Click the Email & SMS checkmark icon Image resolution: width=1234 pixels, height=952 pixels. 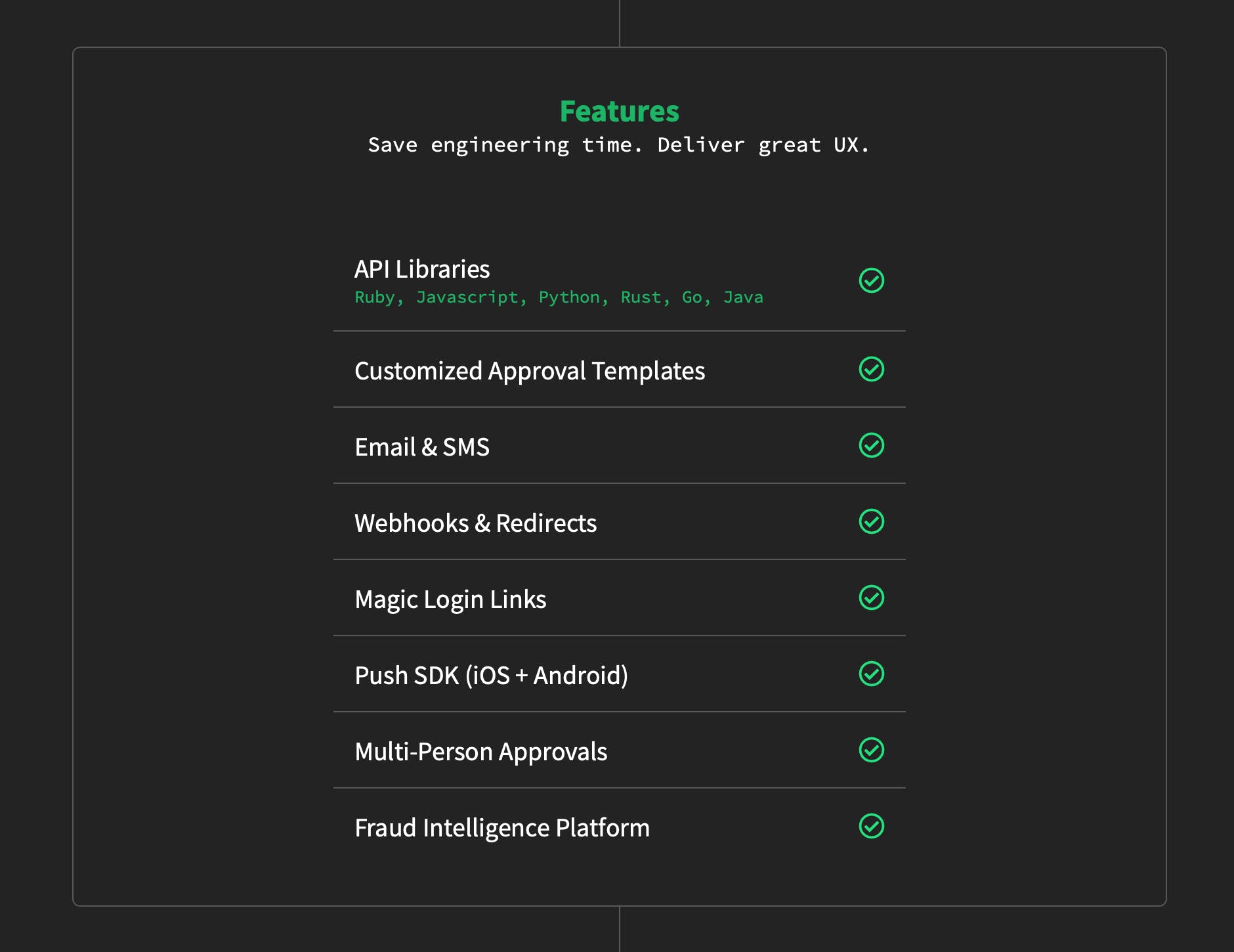click(x=871, y=445)
